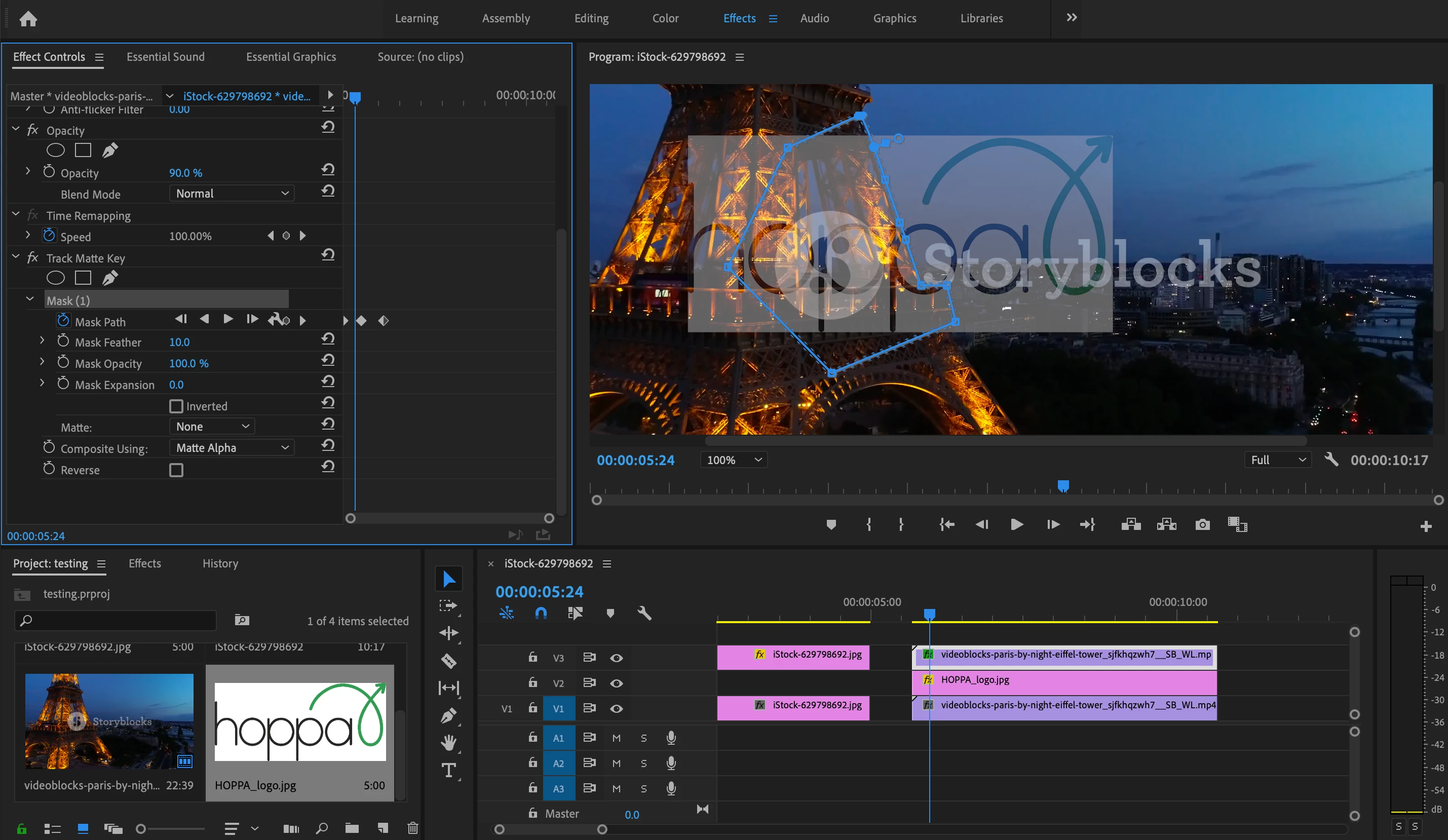Open the Blend Mode dropdown

[232, 194]
